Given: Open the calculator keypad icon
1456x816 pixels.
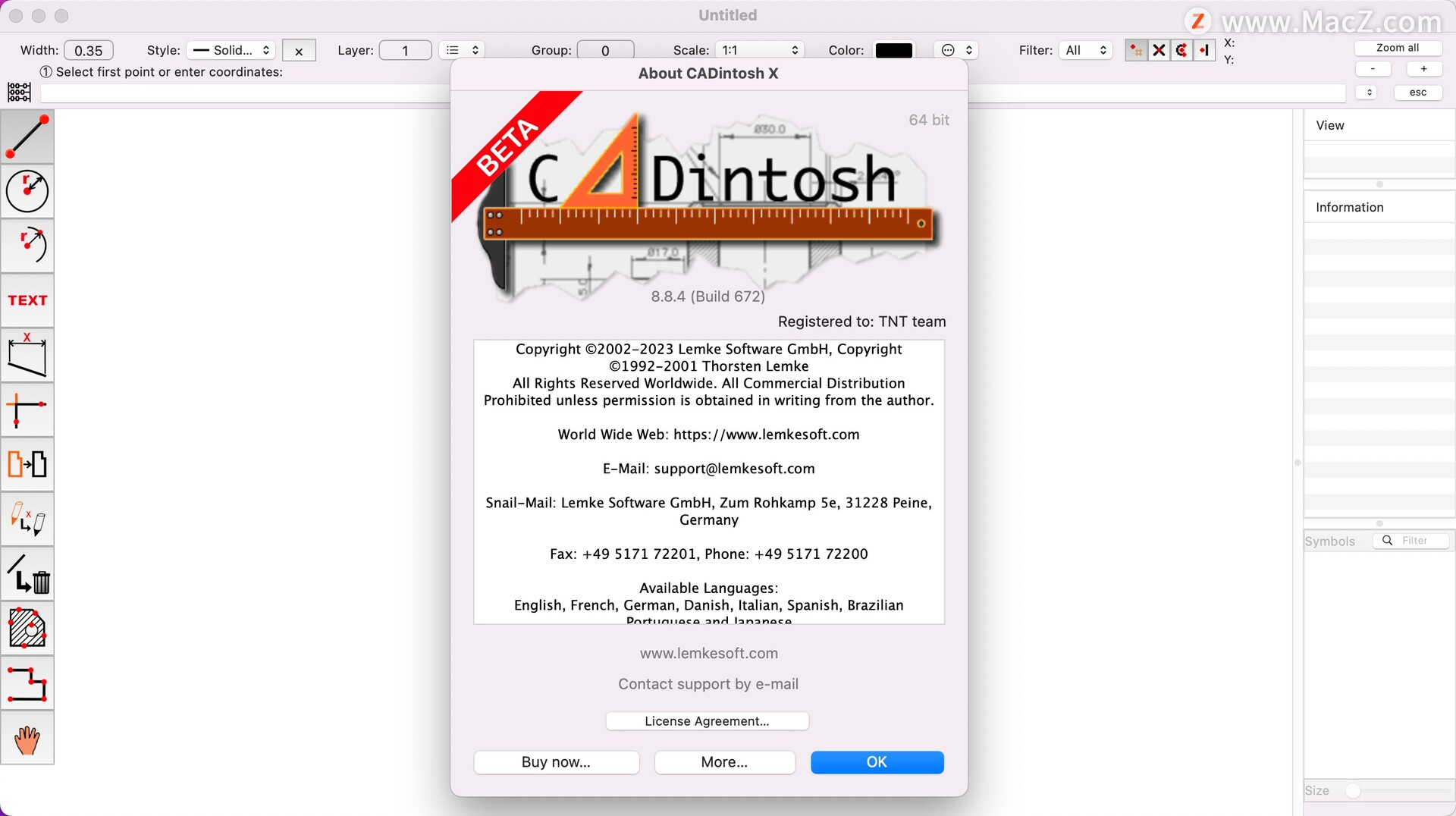Looking at the screenshot, I should click(x=19, y=93).
